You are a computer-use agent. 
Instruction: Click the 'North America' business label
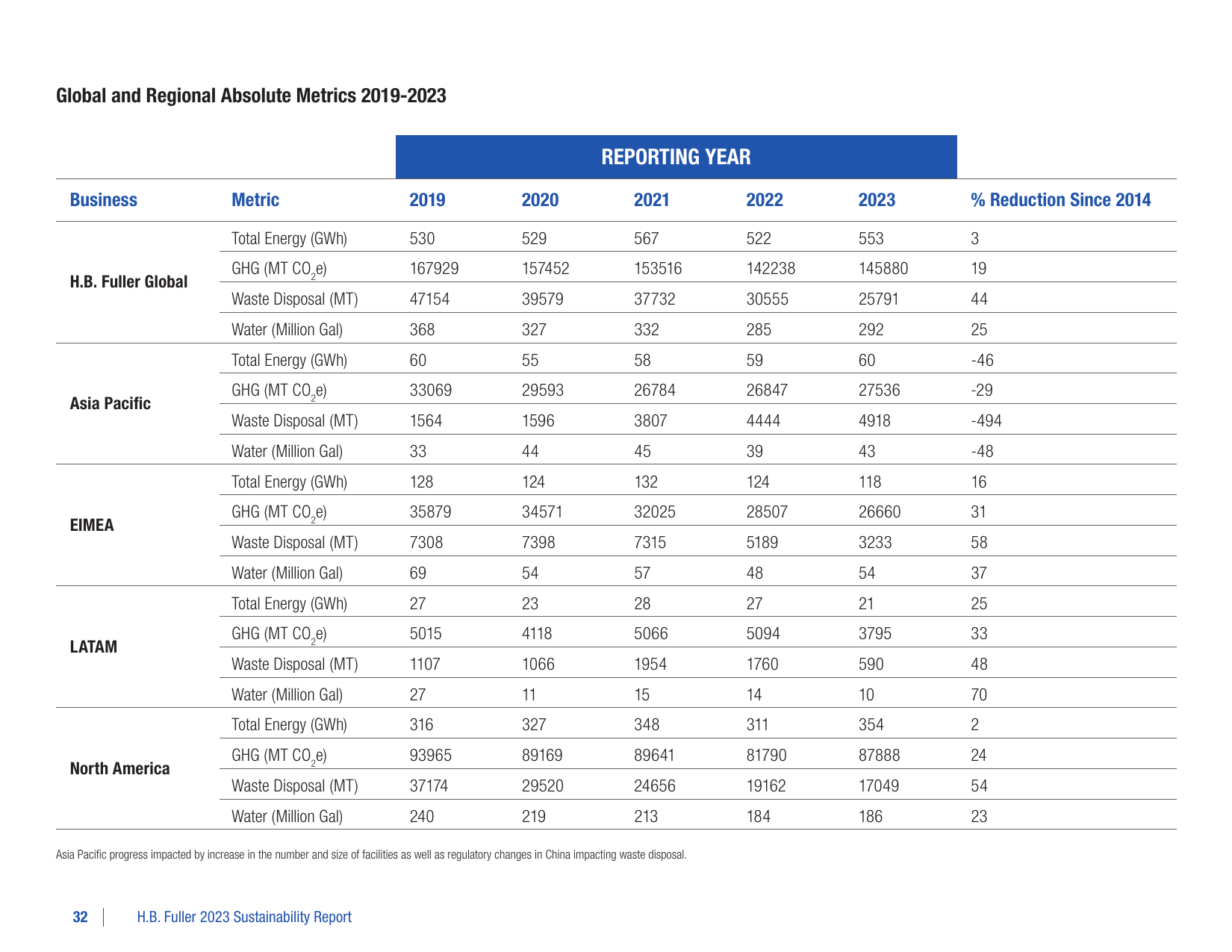[119, 769]
